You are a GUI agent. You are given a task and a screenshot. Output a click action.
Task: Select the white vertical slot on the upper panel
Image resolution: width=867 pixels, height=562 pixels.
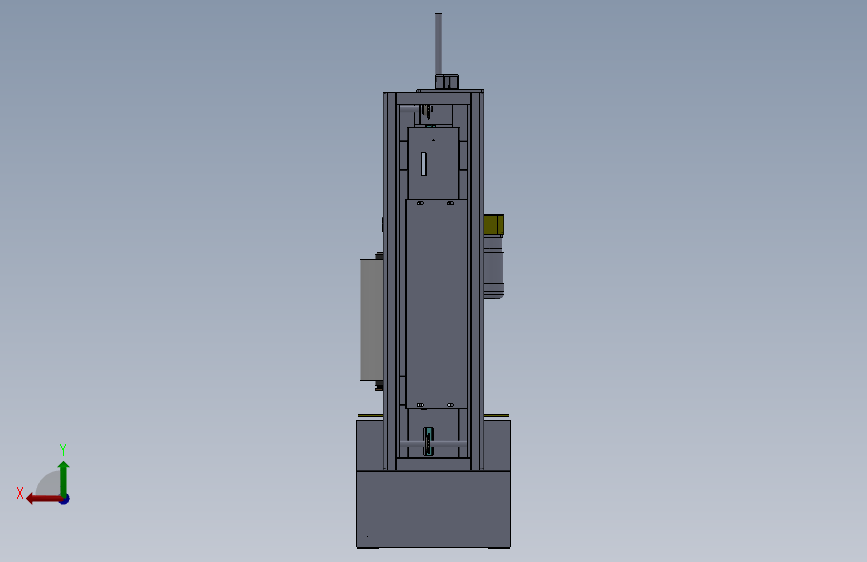[424, 164]
